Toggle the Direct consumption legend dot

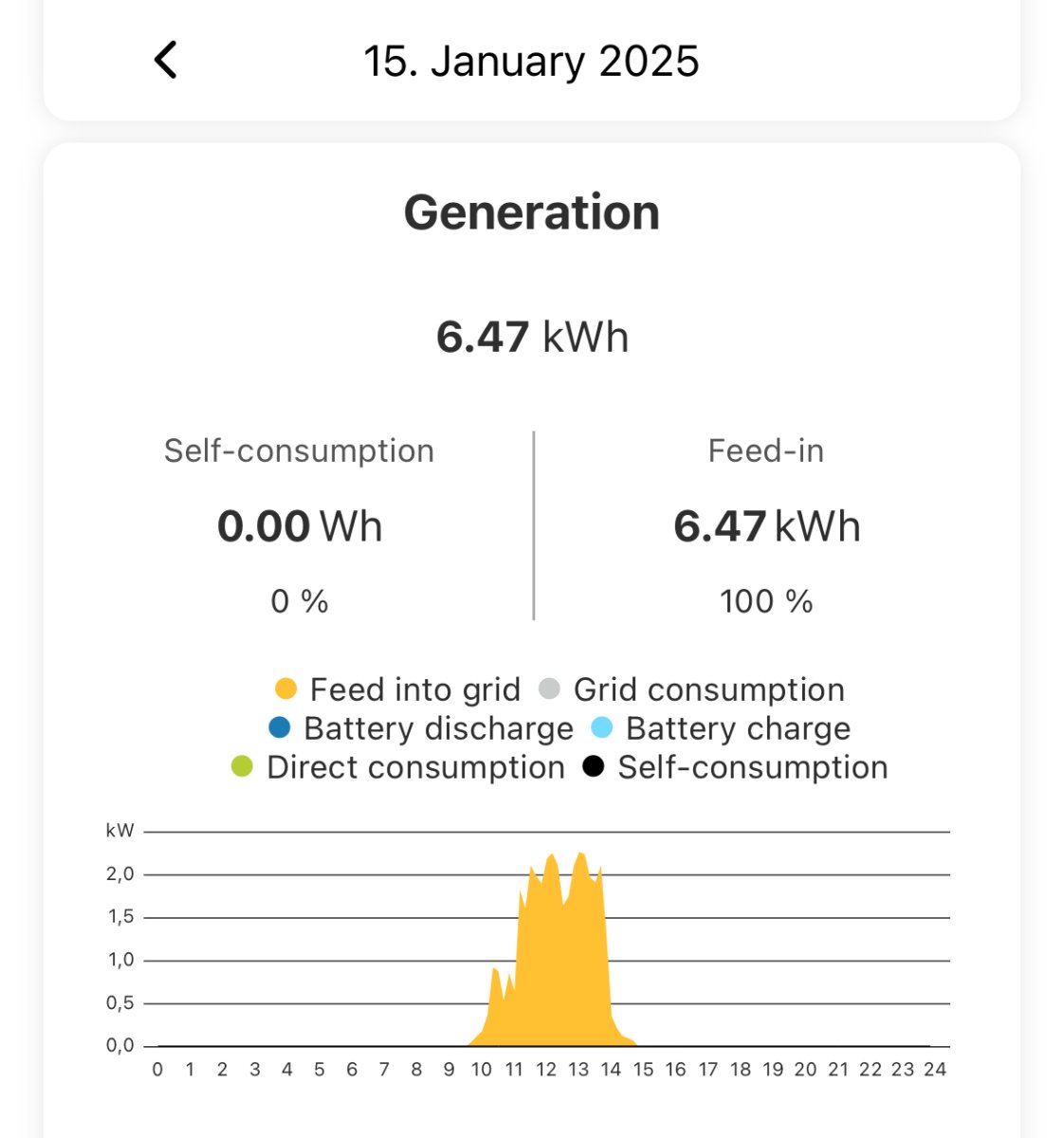pyautogui.click(x=243, y=767)
